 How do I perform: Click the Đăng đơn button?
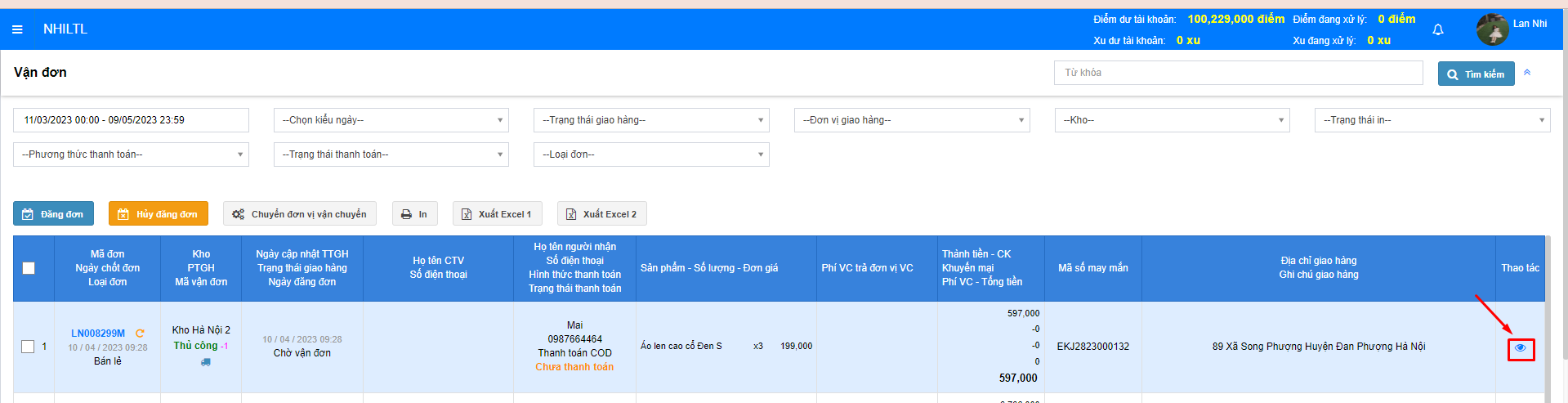[x=53, y=214]
